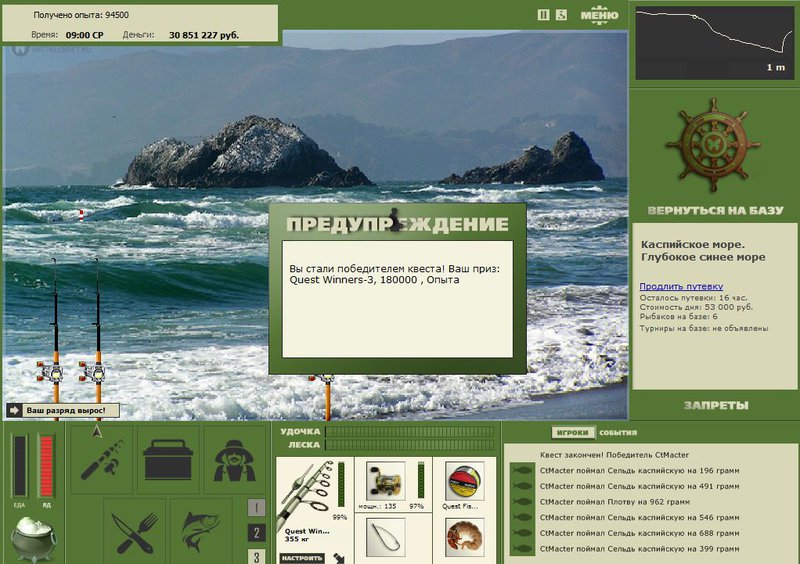Select rod slot 3
The image size is (800, 564).
pyautogui.click(x=256, y=556)
